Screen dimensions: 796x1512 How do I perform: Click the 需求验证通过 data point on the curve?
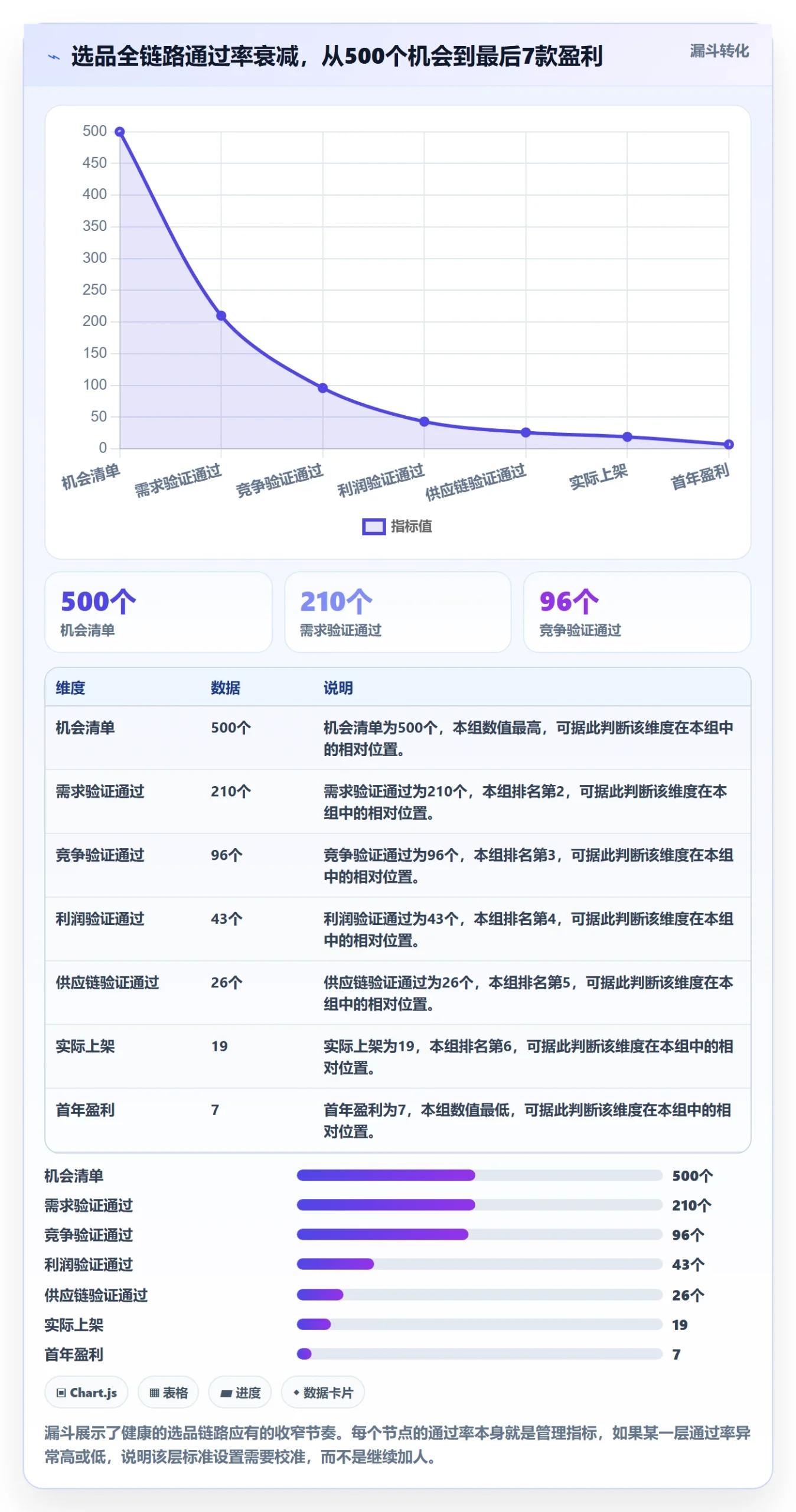[221, 316]
